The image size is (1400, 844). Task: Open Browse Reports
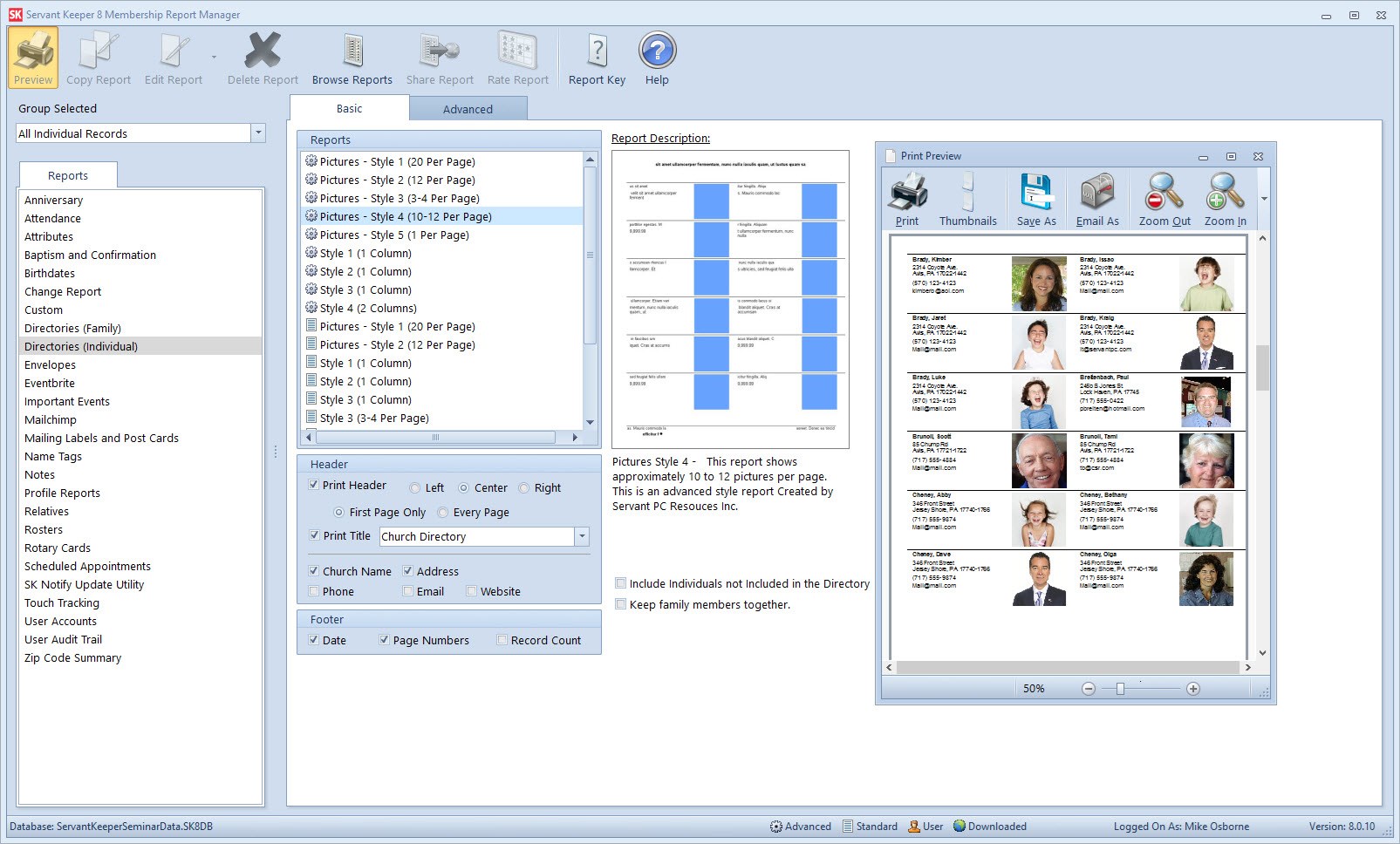[352, 57]
